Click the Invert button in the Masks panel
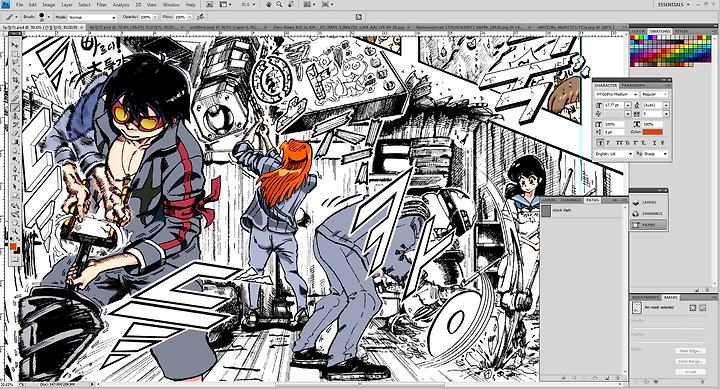Viewport: 720px width, 389px height. pyautogui.click(x=691, y=372)
